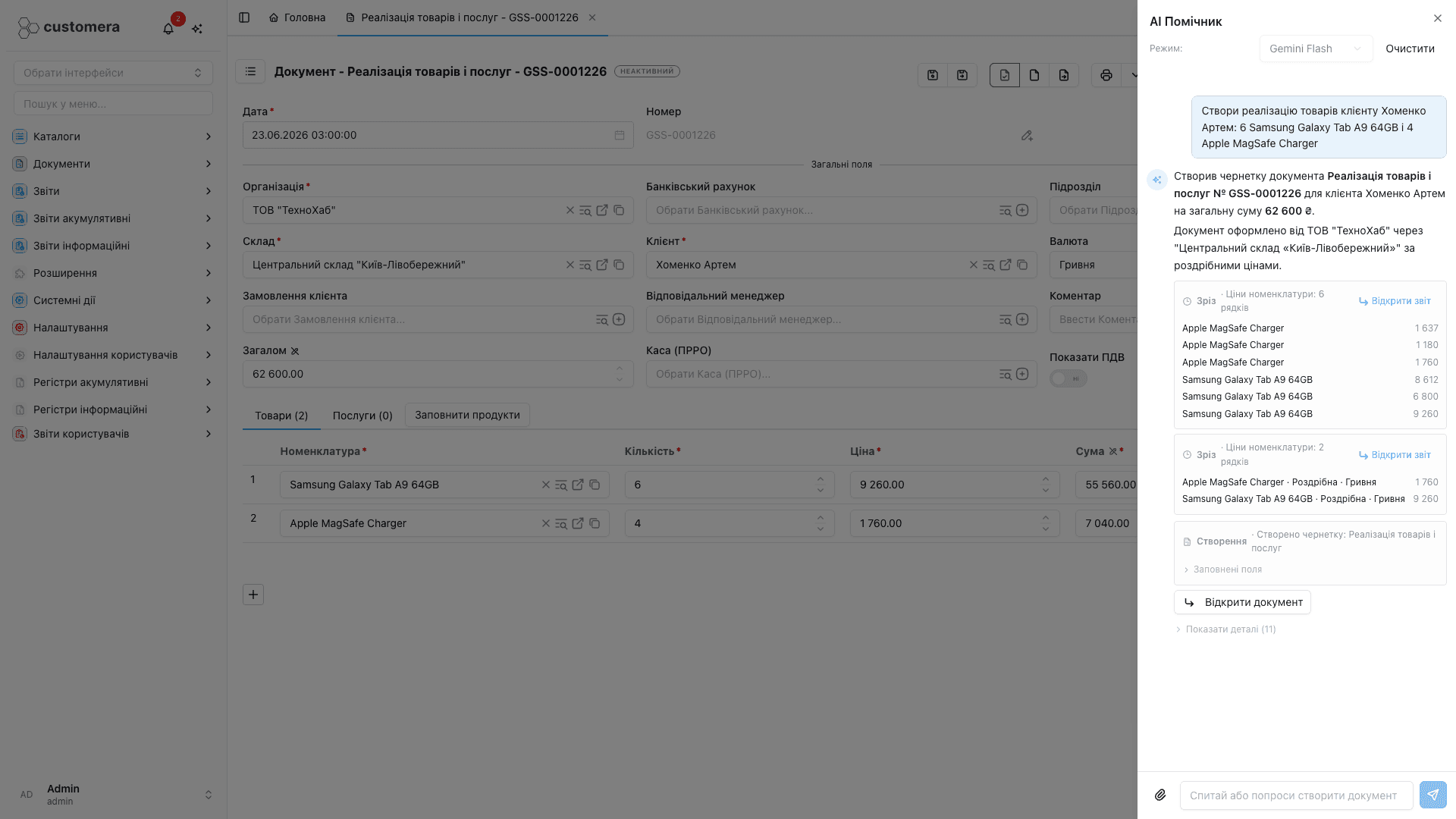Expand the Каталоги menu section
The width and height of the screenshot is (1456, 819).
coord(113,136)
